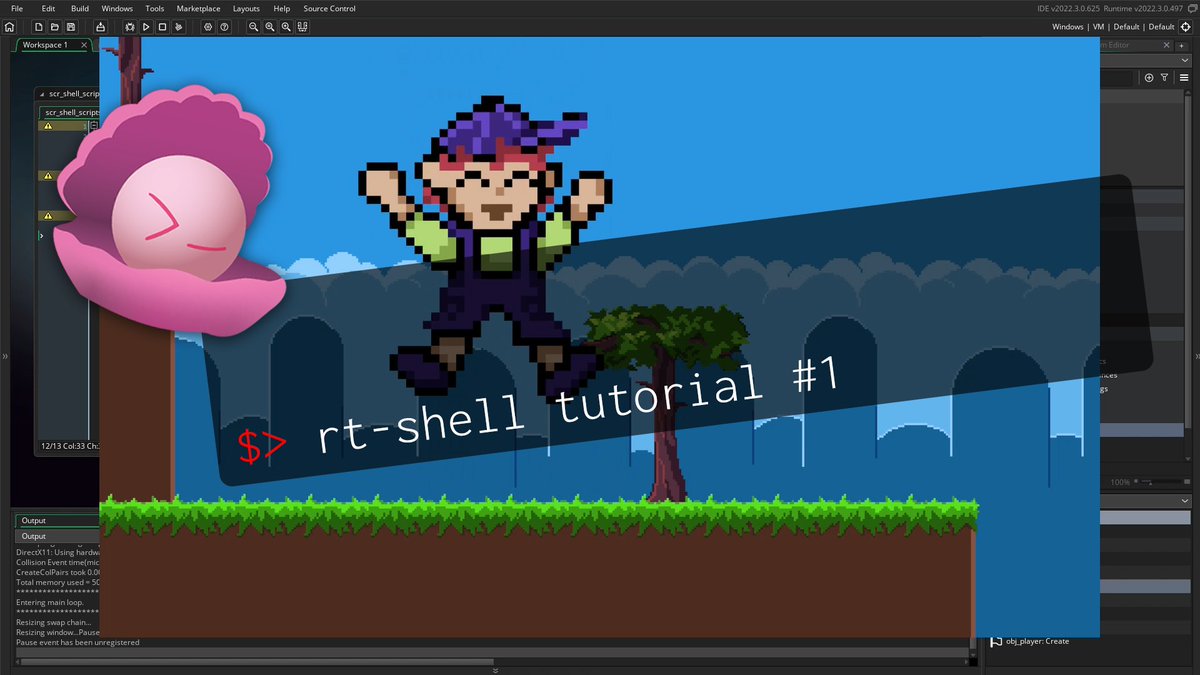1200x675 pixels.
Task: Add a new asset with plus-circle icon
Action: tap(1149, 77)
